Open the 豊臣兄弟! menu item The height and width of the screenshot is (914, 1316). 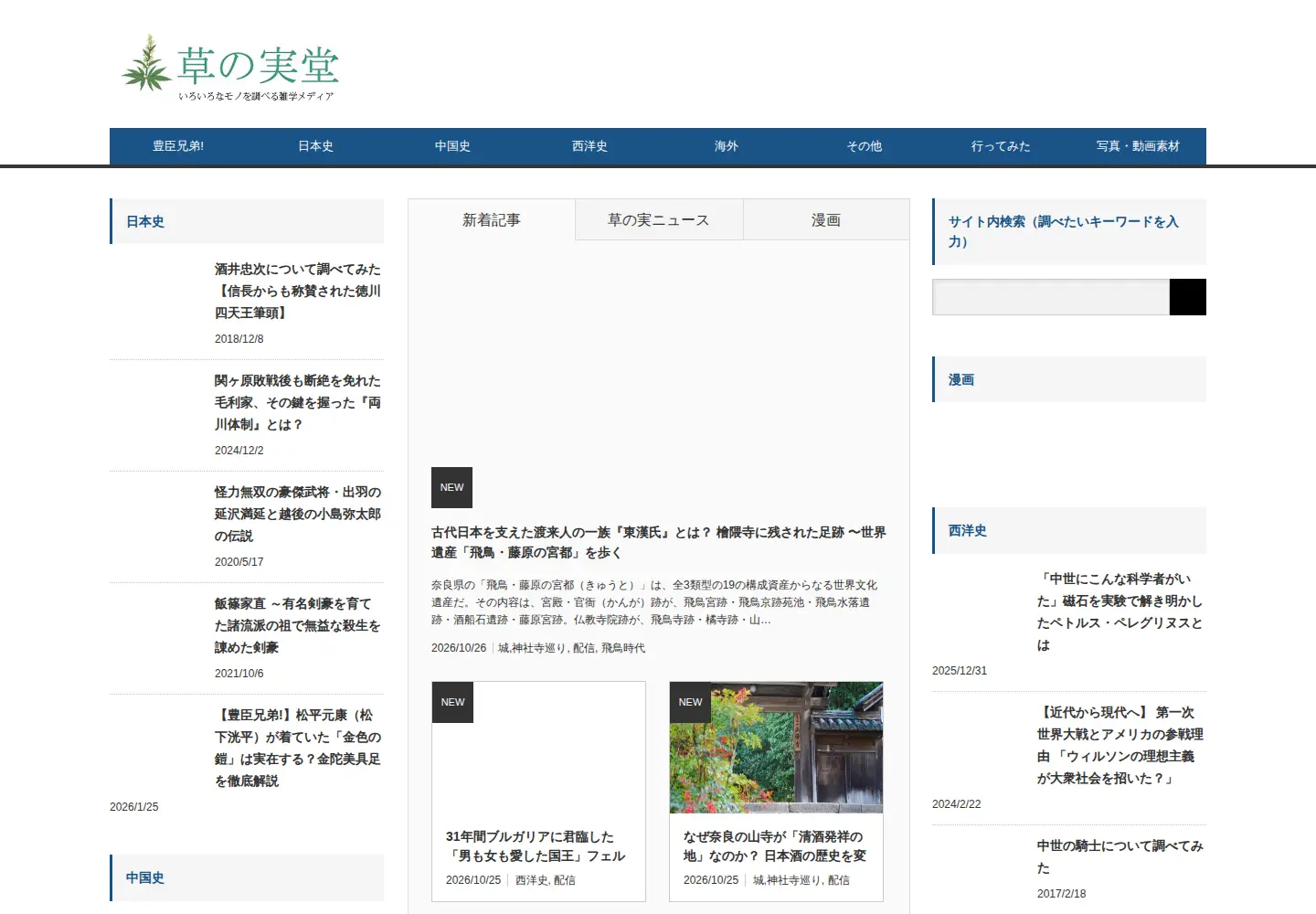(178, 146)
